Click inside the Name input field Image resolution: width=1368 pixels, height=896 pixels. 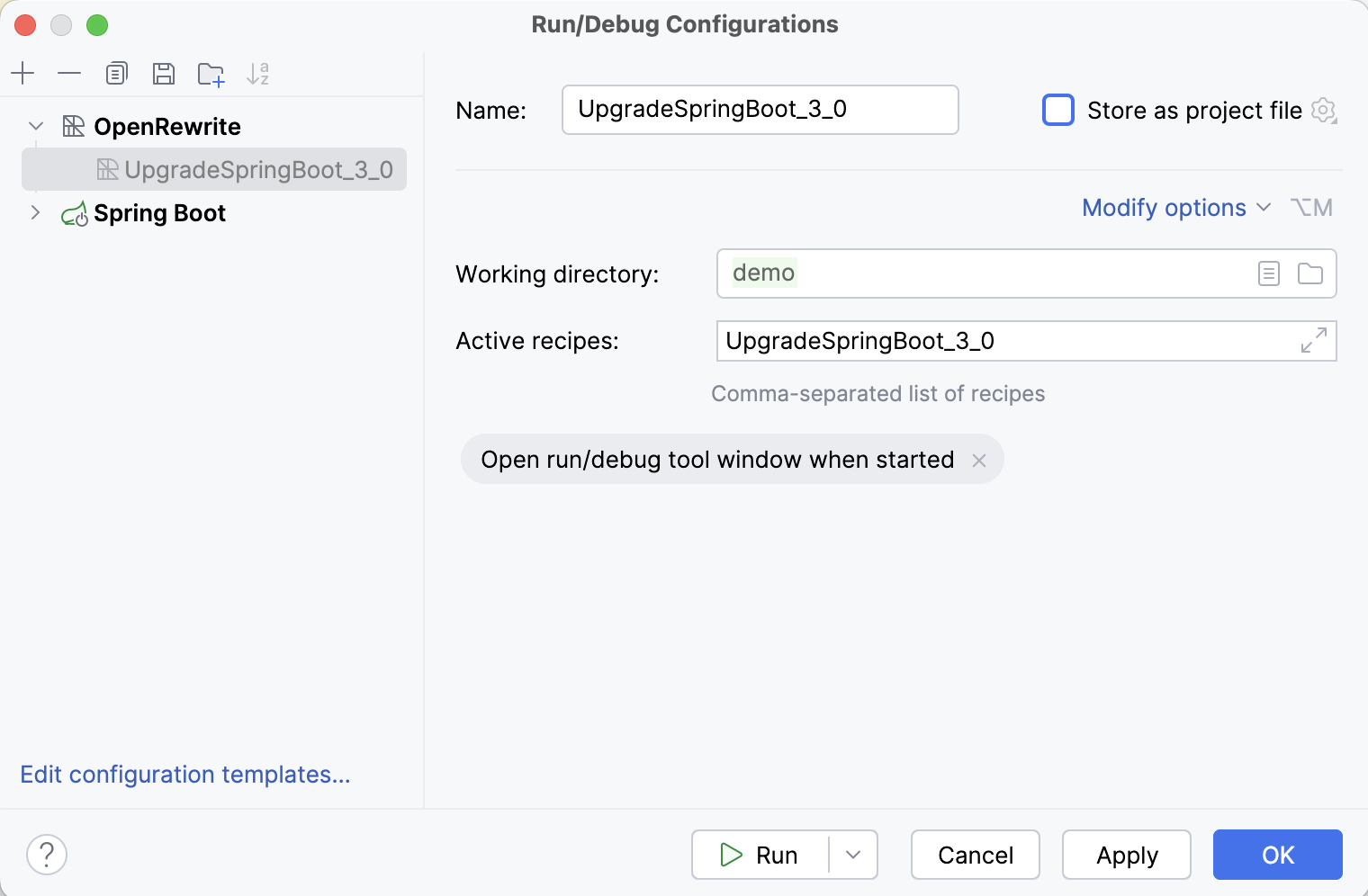[x=760, y=110]
